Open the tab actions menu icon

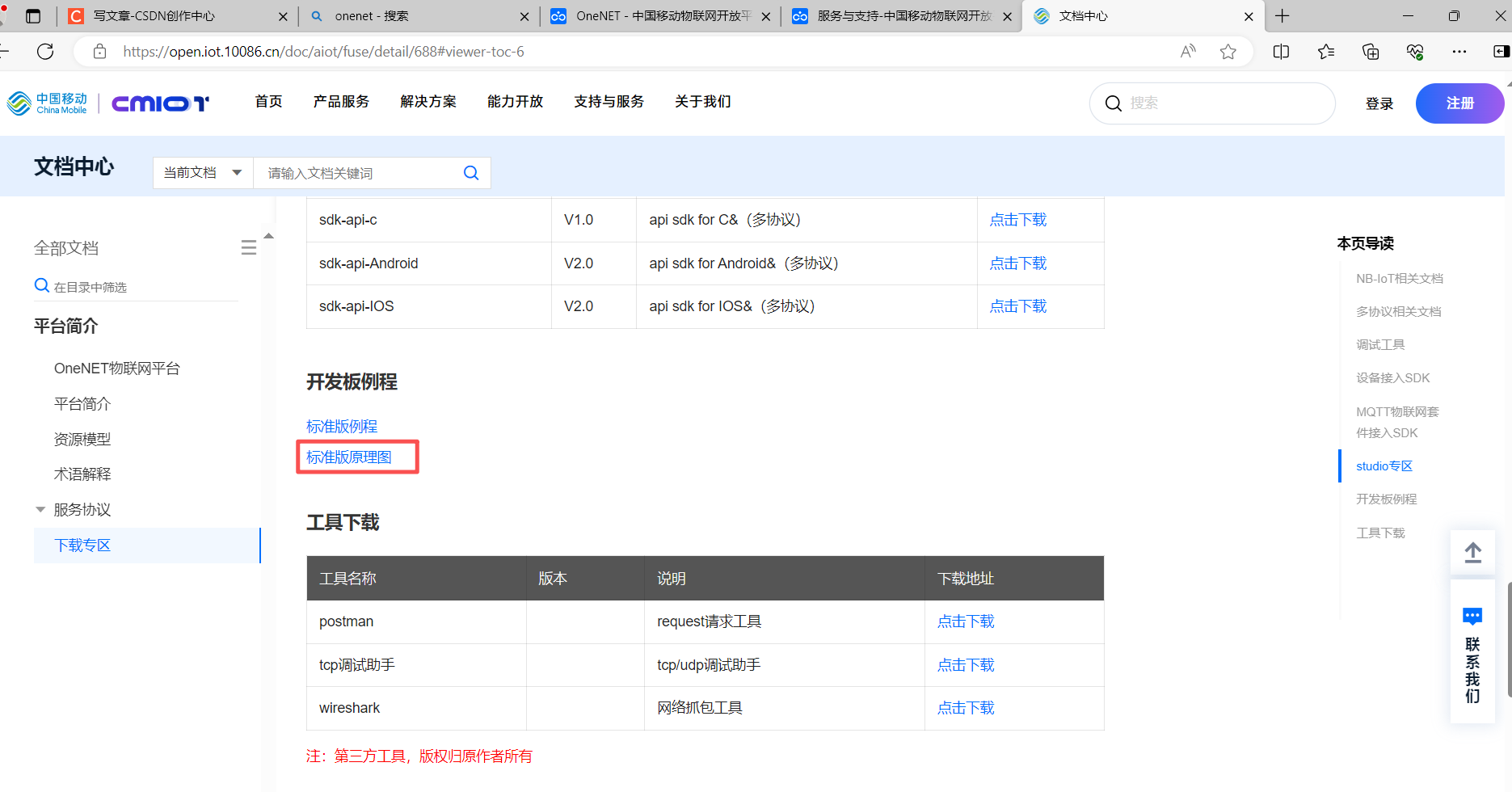pyautogui.click(x=33, y=16)
